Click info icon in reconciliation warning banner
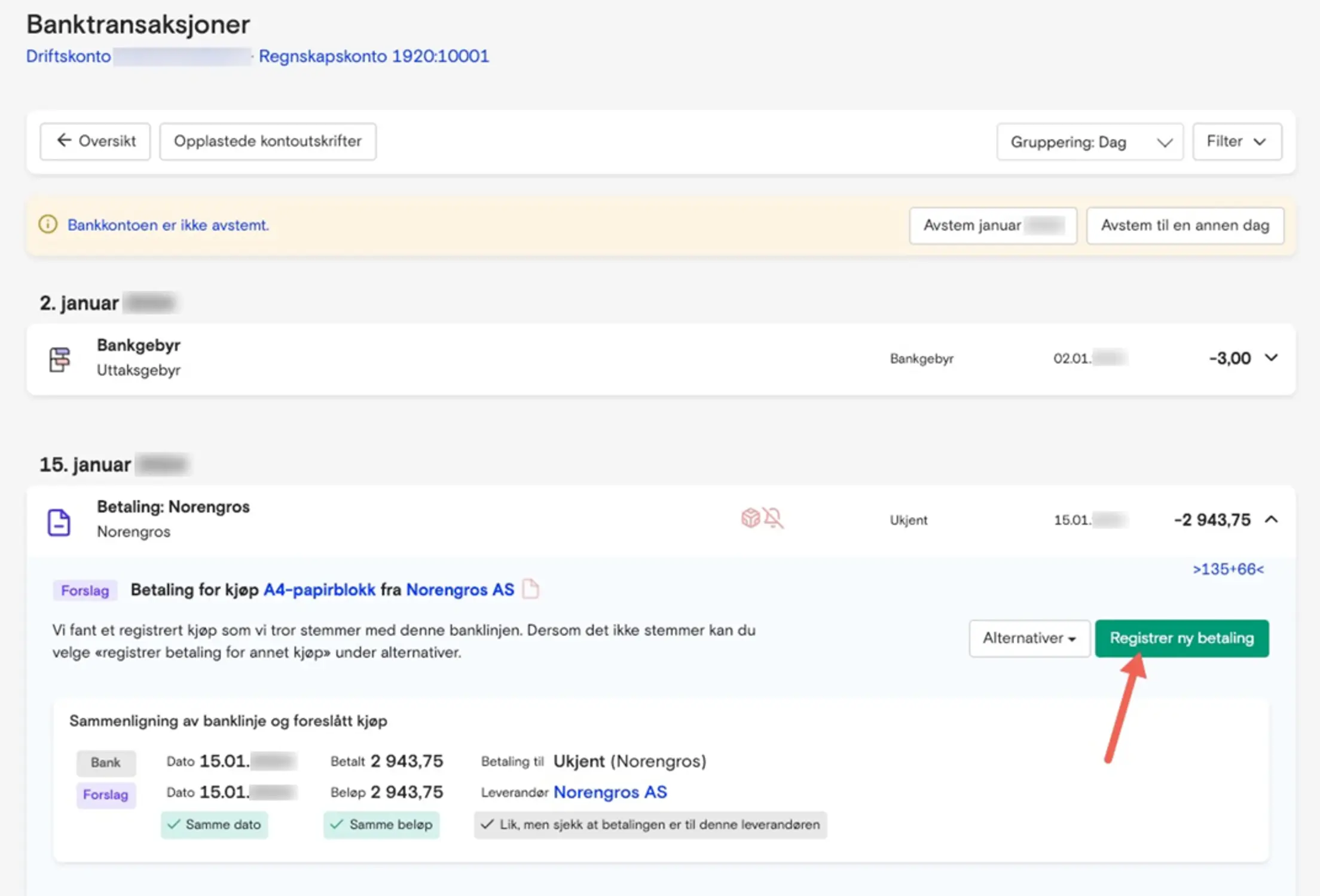The height and width of the screenshot is (896, 1320). pos(48,225)
